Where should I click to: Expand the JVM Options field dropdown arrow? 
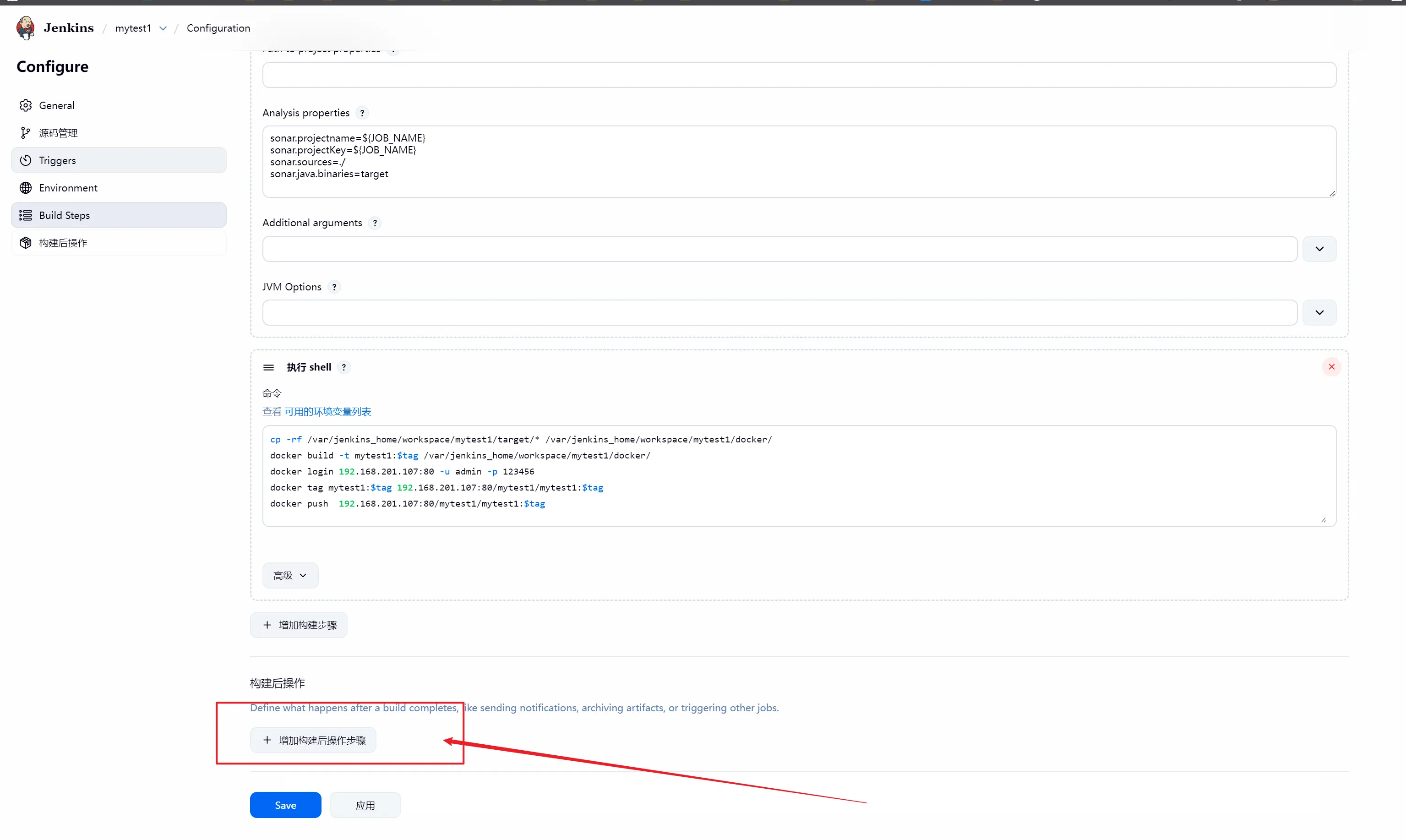1319,312
